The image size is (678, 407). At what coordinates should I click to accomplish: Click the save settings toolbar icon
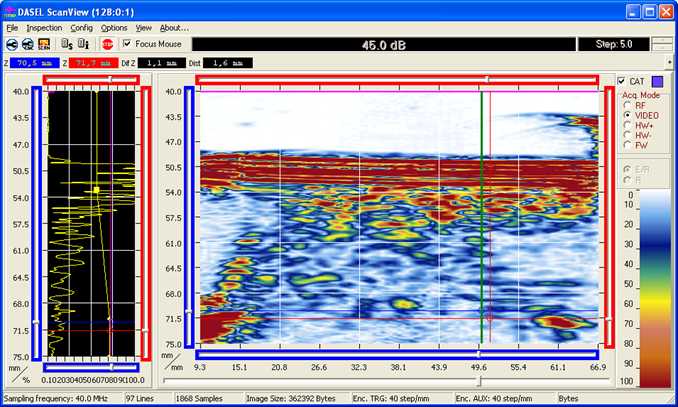point(66,44)
